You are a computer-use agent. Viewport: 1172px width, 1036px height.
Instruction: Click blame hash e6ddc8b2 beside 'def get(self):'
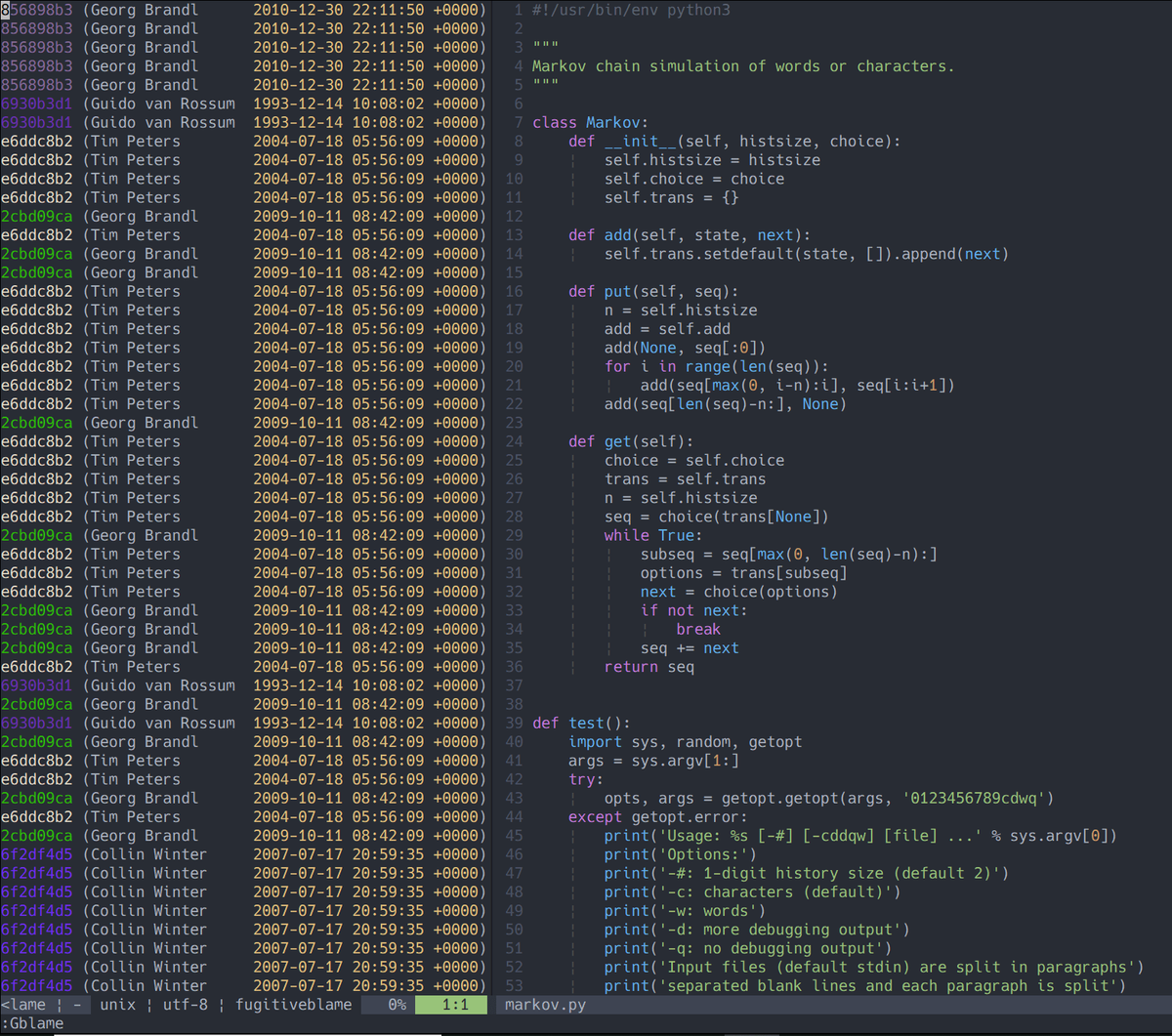click(36, 441)
